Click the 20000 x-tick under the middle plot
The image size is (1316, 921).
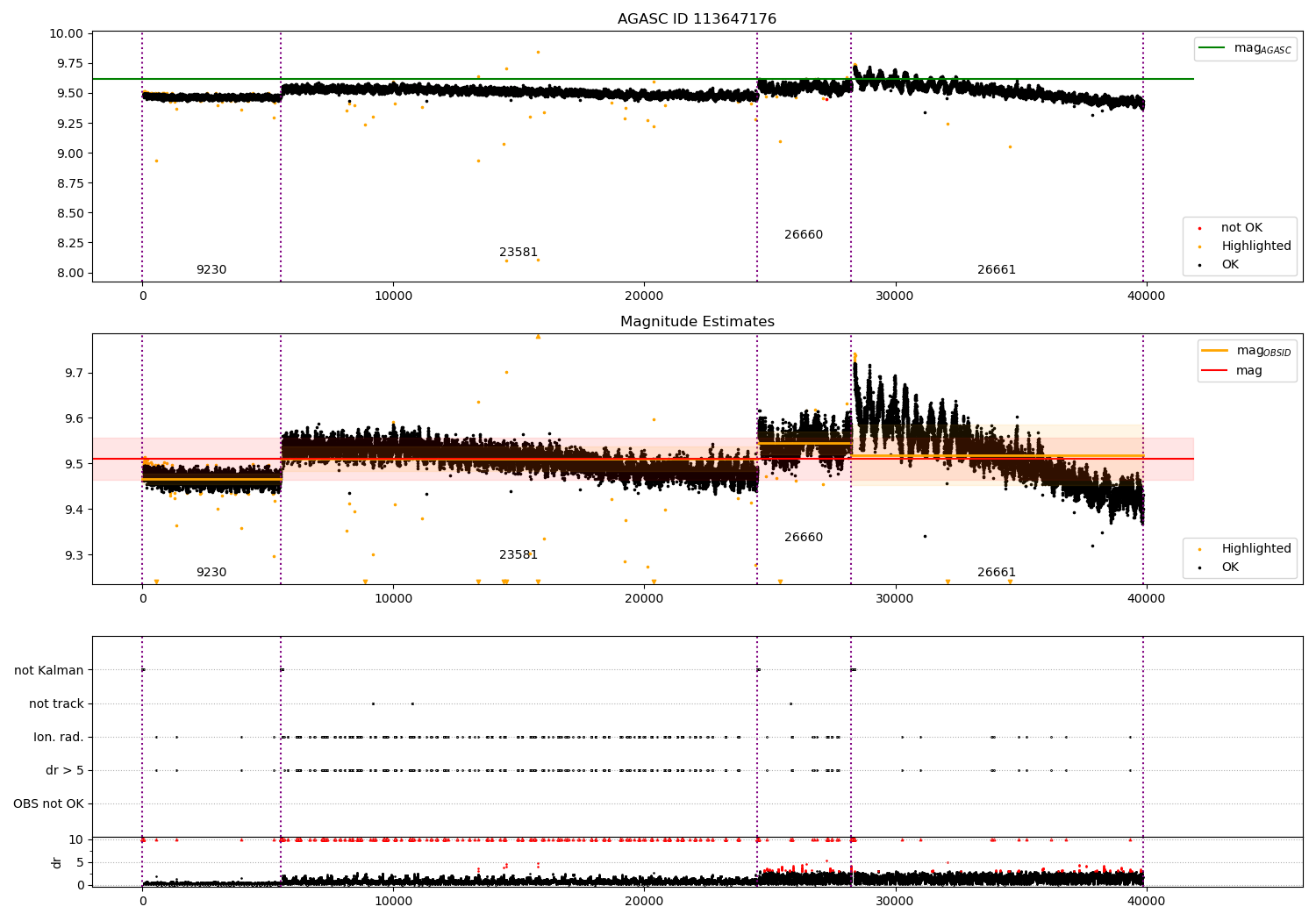pyautogui.click(x=644, y=599)
